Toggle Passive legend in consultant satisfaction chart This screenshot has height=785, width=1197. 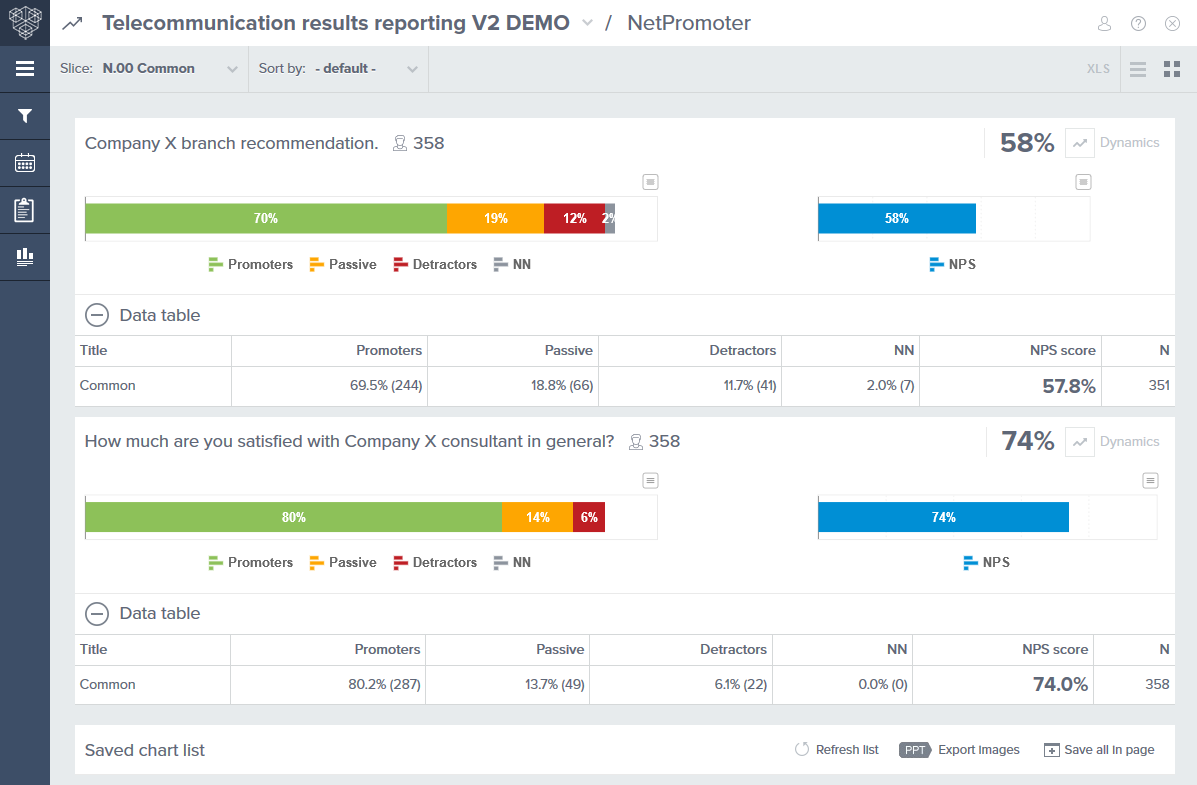click(343, 563)
